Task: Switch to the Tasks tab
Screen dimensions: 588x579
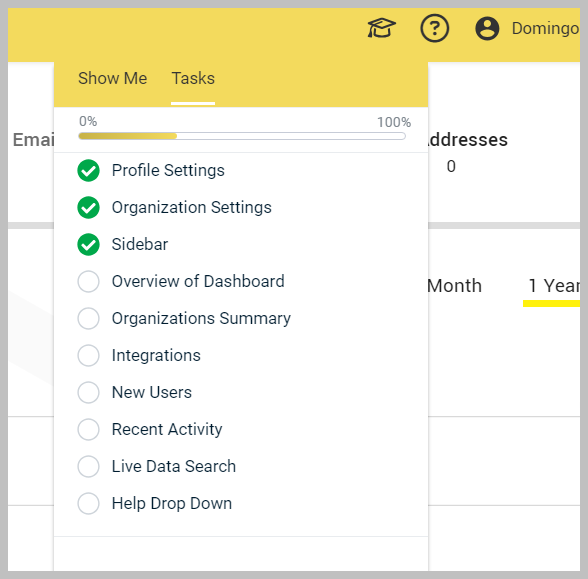Action: pos(193,78)
